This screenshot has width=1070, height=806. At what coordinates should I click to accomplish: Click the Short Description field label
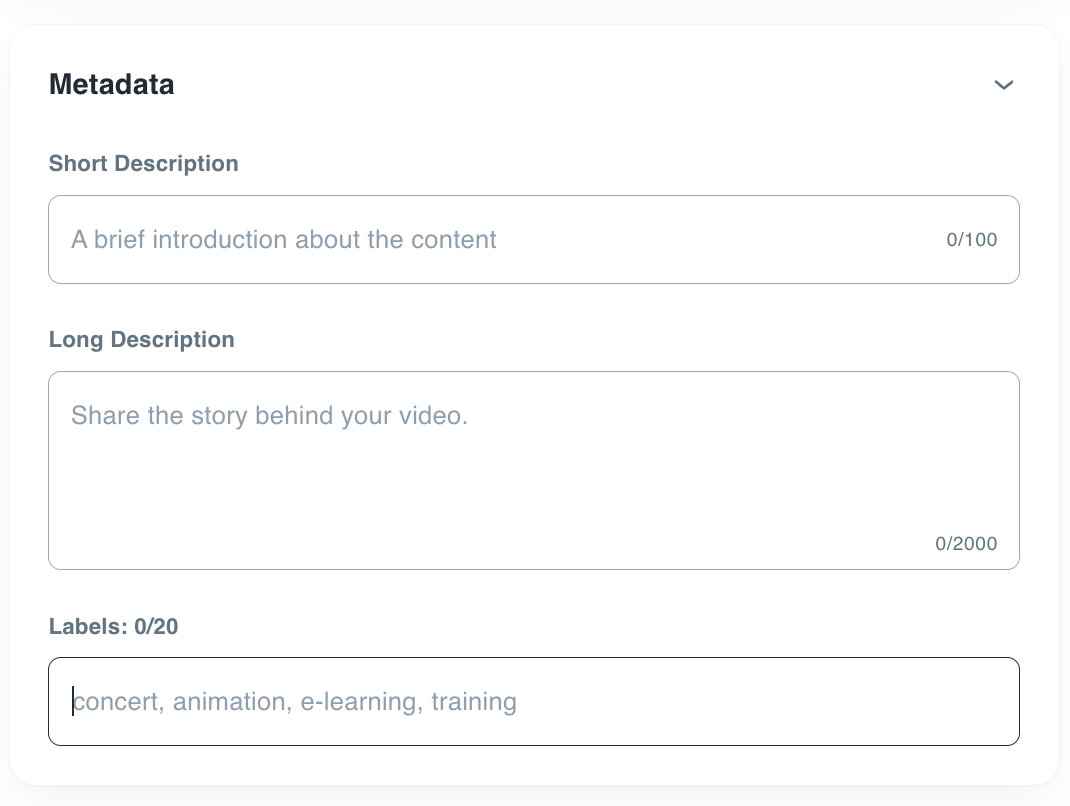coord(143,164)
